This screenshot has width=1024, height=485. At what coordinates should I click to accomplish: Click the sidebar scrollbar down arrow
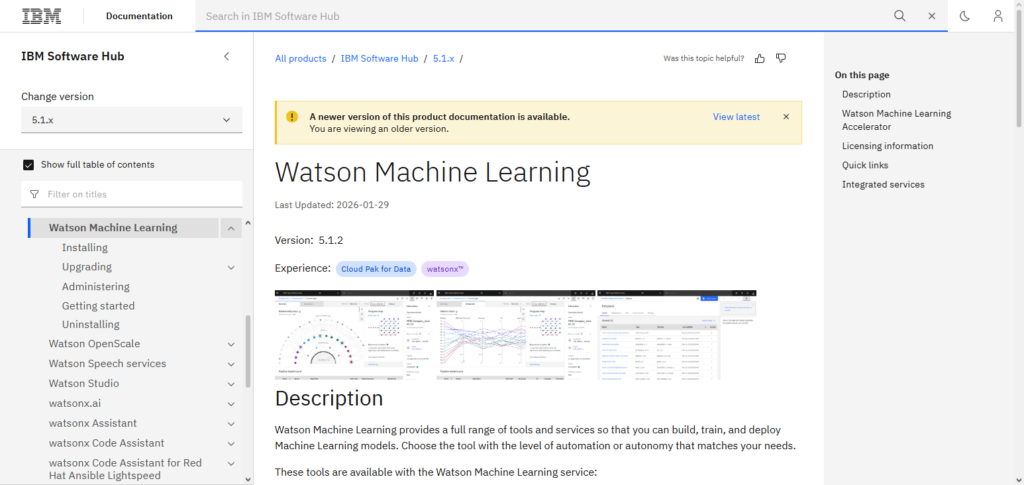click(248, 479)
